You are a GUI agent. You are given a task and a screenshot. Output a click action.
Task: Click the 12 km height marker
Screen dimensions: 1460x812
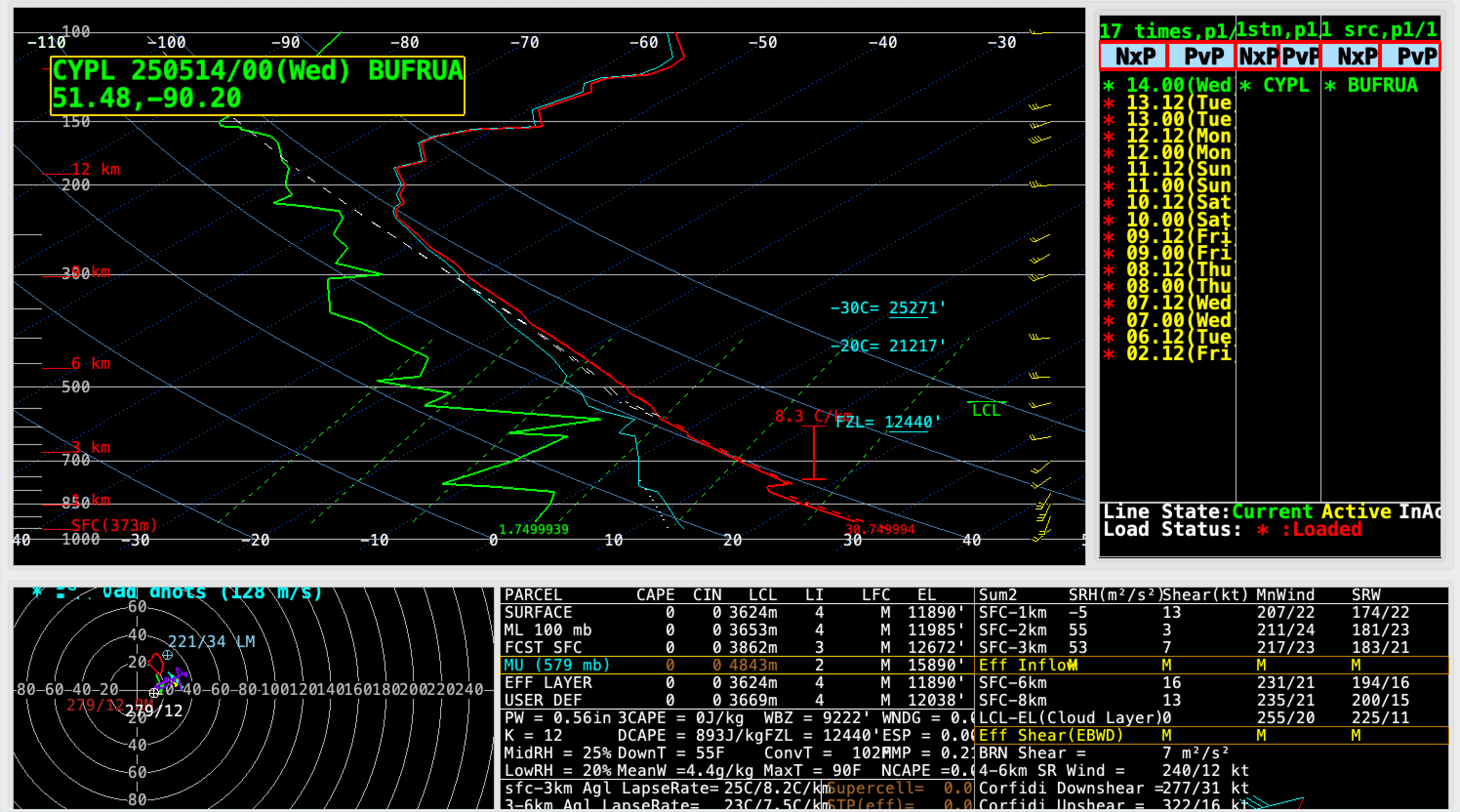[x=95, y=169]
